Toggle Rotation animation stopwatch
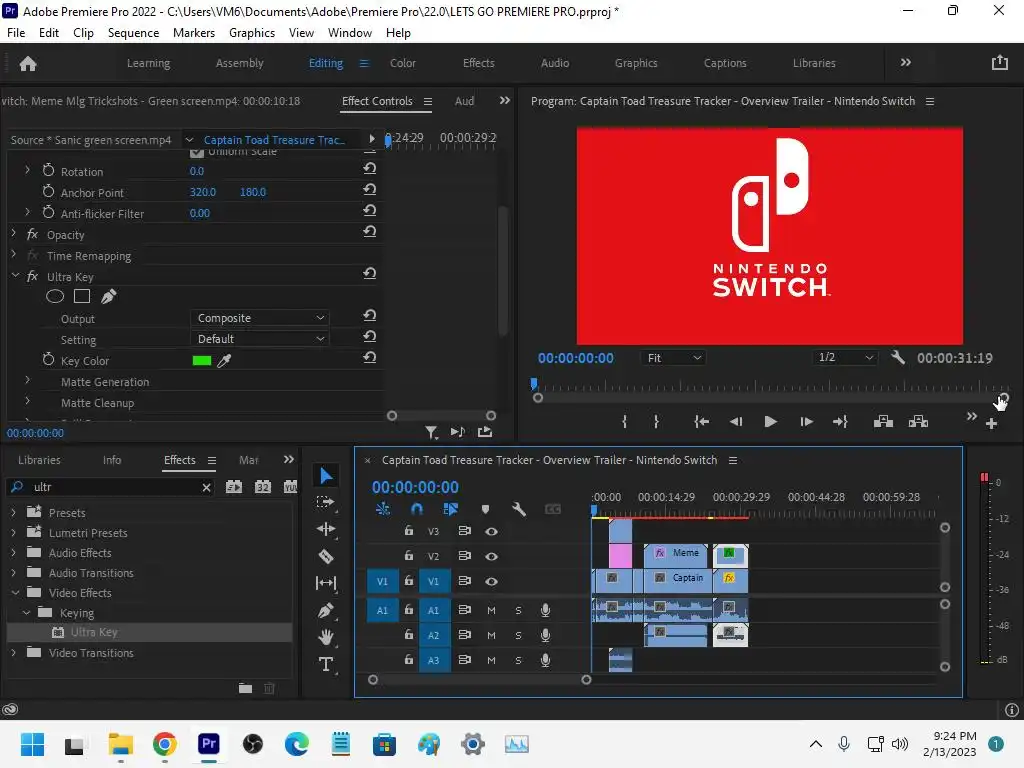The height and width of the screenshot is (768, 1024). click(x=48, y=170)
